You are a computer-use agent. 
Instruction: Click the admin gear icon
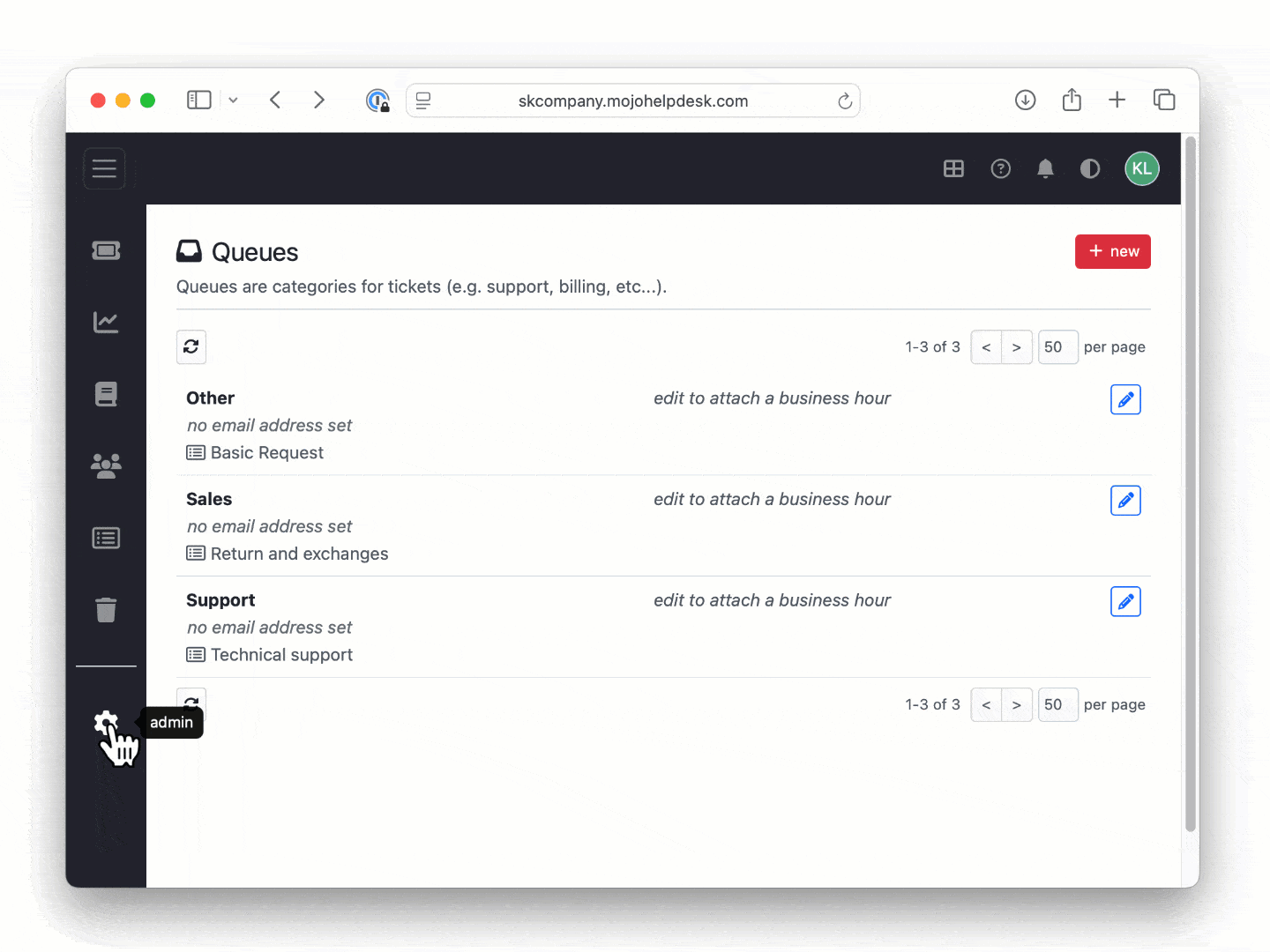tap(105, 724)
